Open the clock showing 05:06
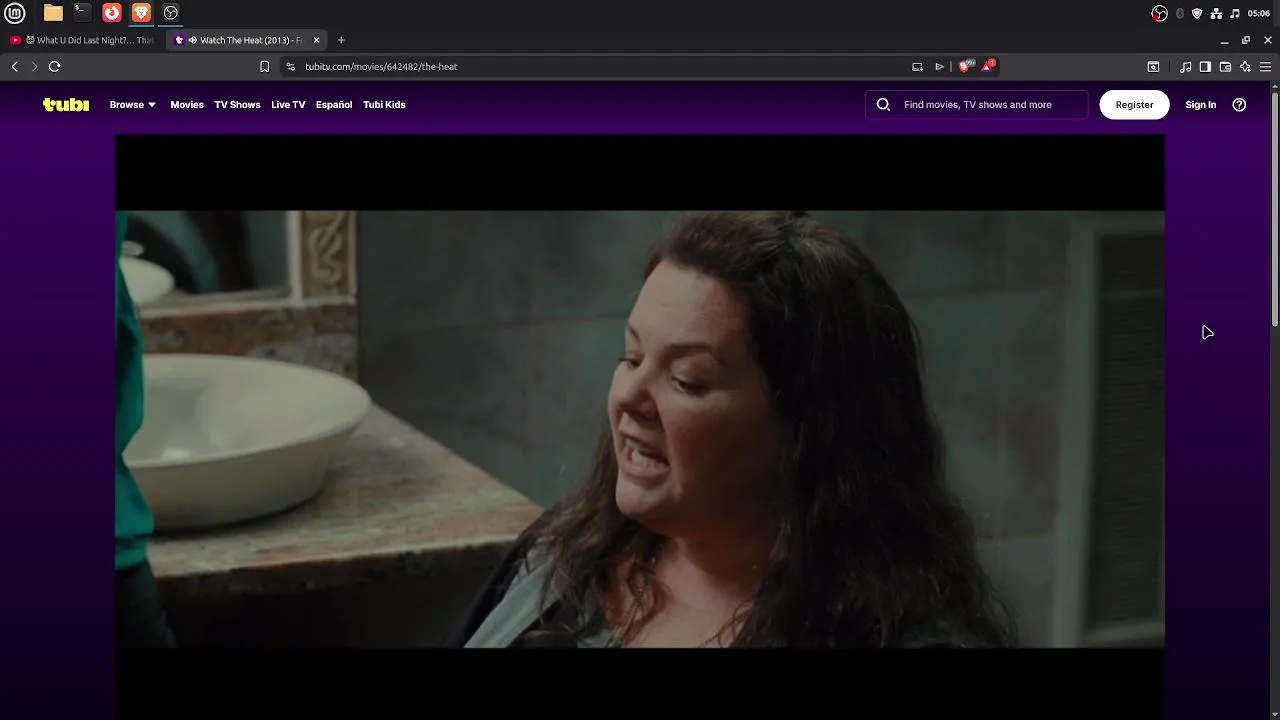The image size is (1280, 720). (x=1258, y=13)
